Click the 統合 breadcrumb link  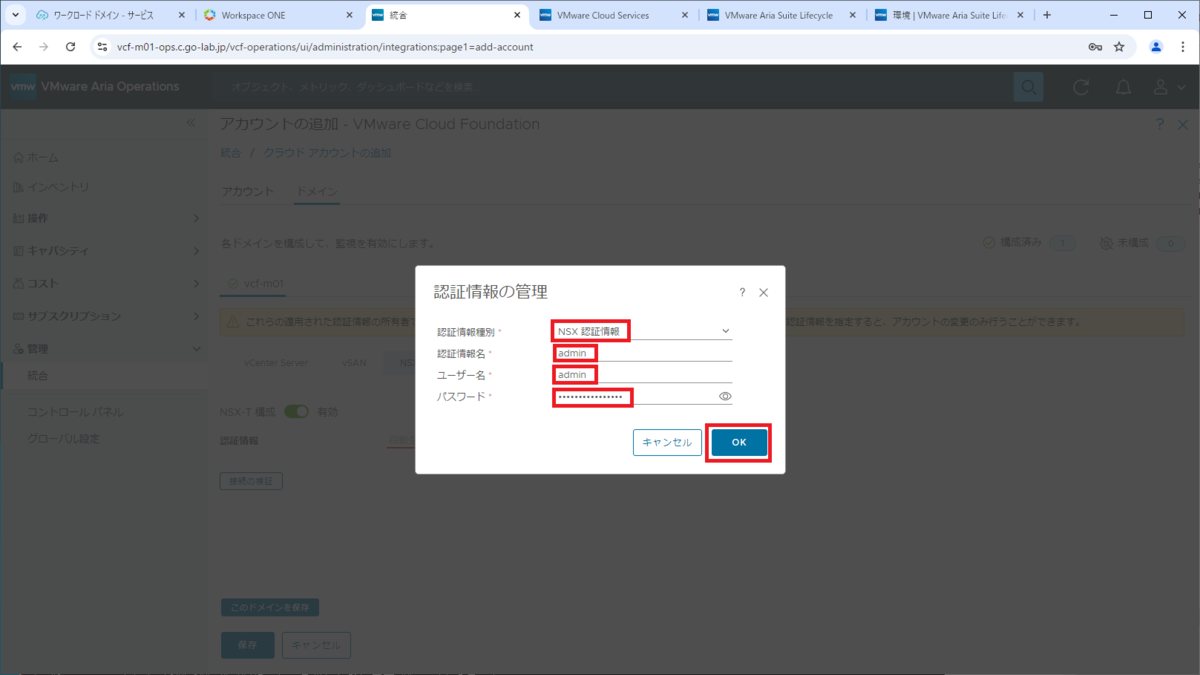click(x=230, y=153)
